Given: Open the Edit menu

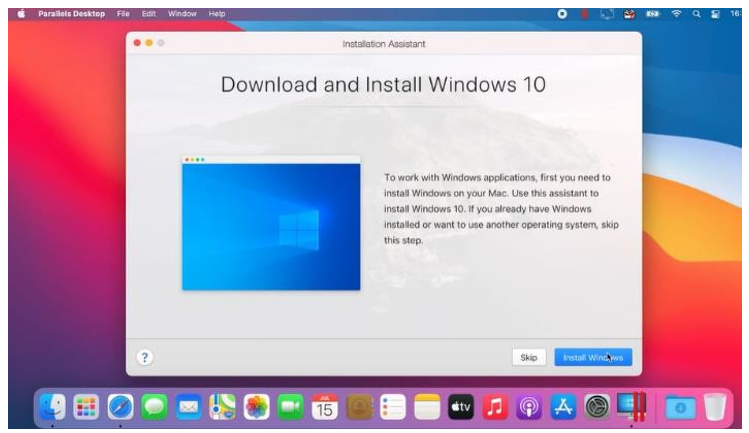Looking at the screenshot, I should 149,13.
